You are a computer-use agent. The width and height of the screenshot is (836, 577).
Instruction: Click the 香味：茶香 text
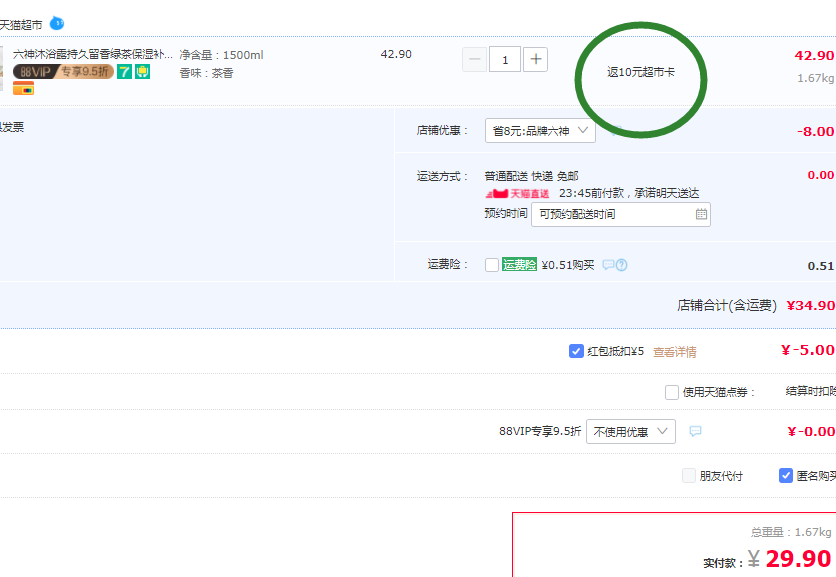[206, 73]
